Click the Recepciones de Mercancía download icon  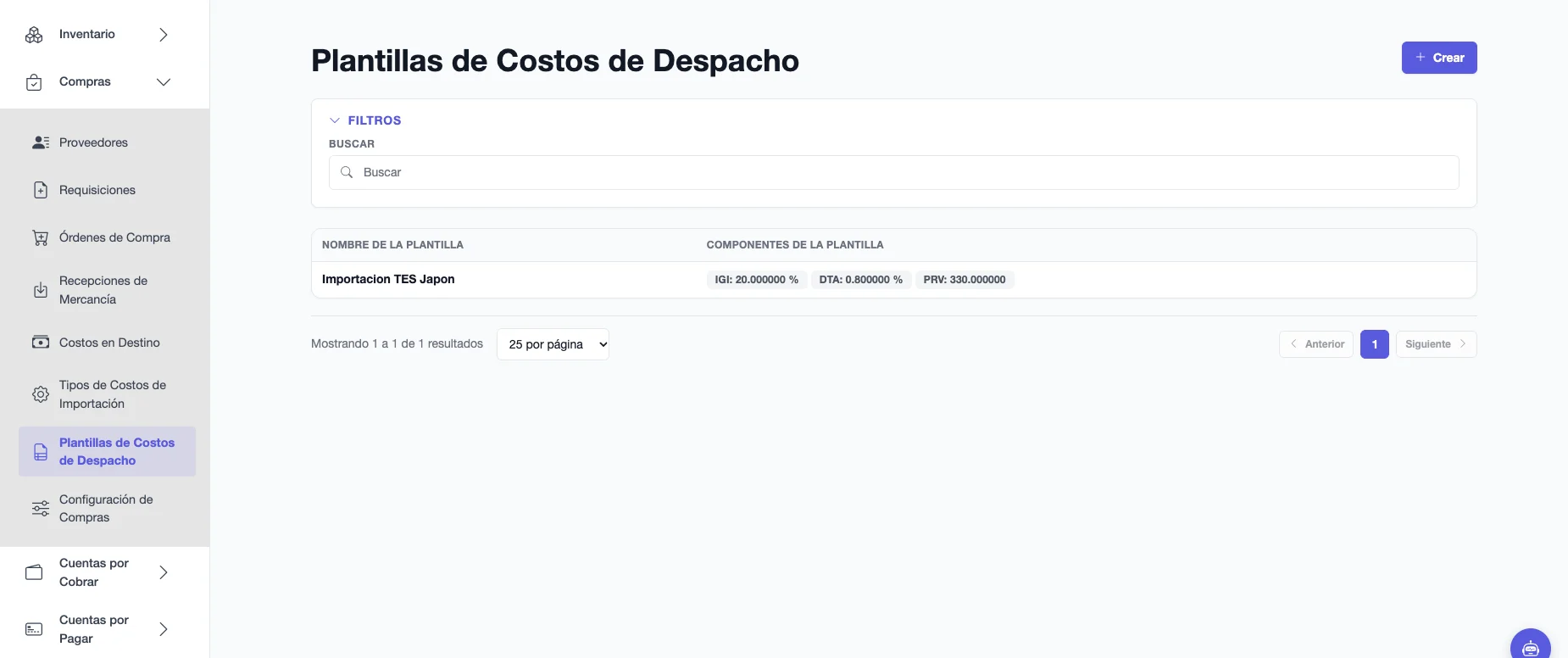pyautogui.click(x=41, y=290)
